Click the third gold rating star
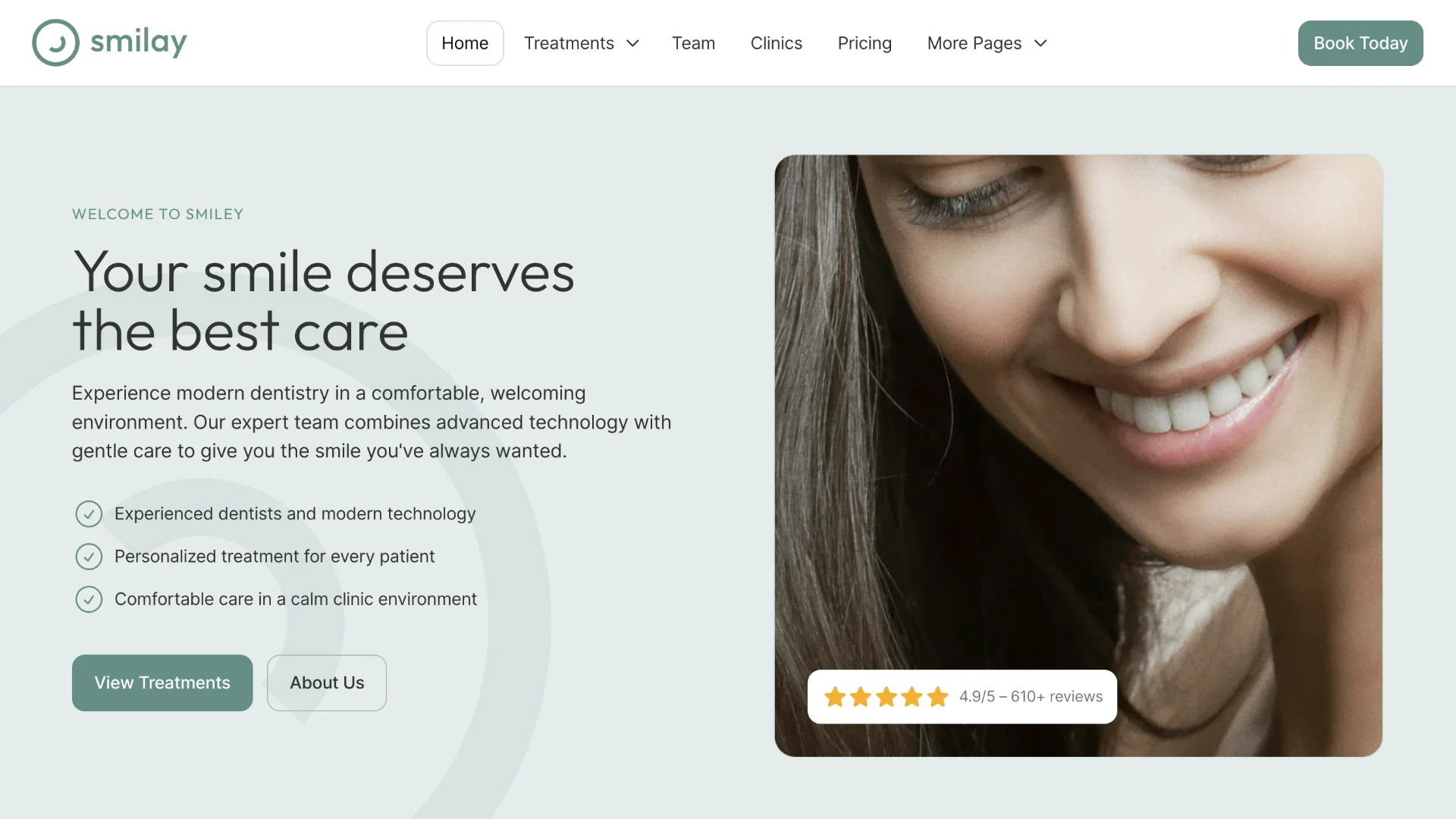 click(x=886, y=696)
